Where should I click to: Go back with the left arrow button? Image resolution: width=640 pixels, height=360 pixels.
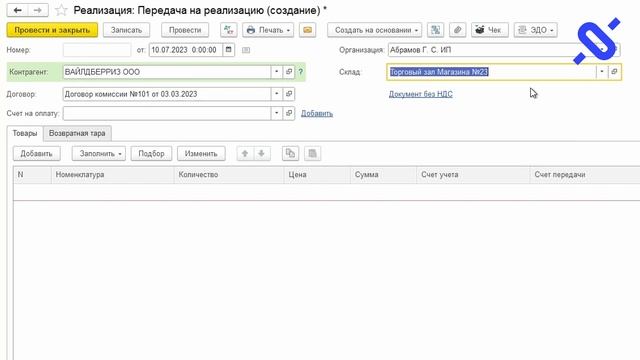pyautogui.click(x=17, y=10)
